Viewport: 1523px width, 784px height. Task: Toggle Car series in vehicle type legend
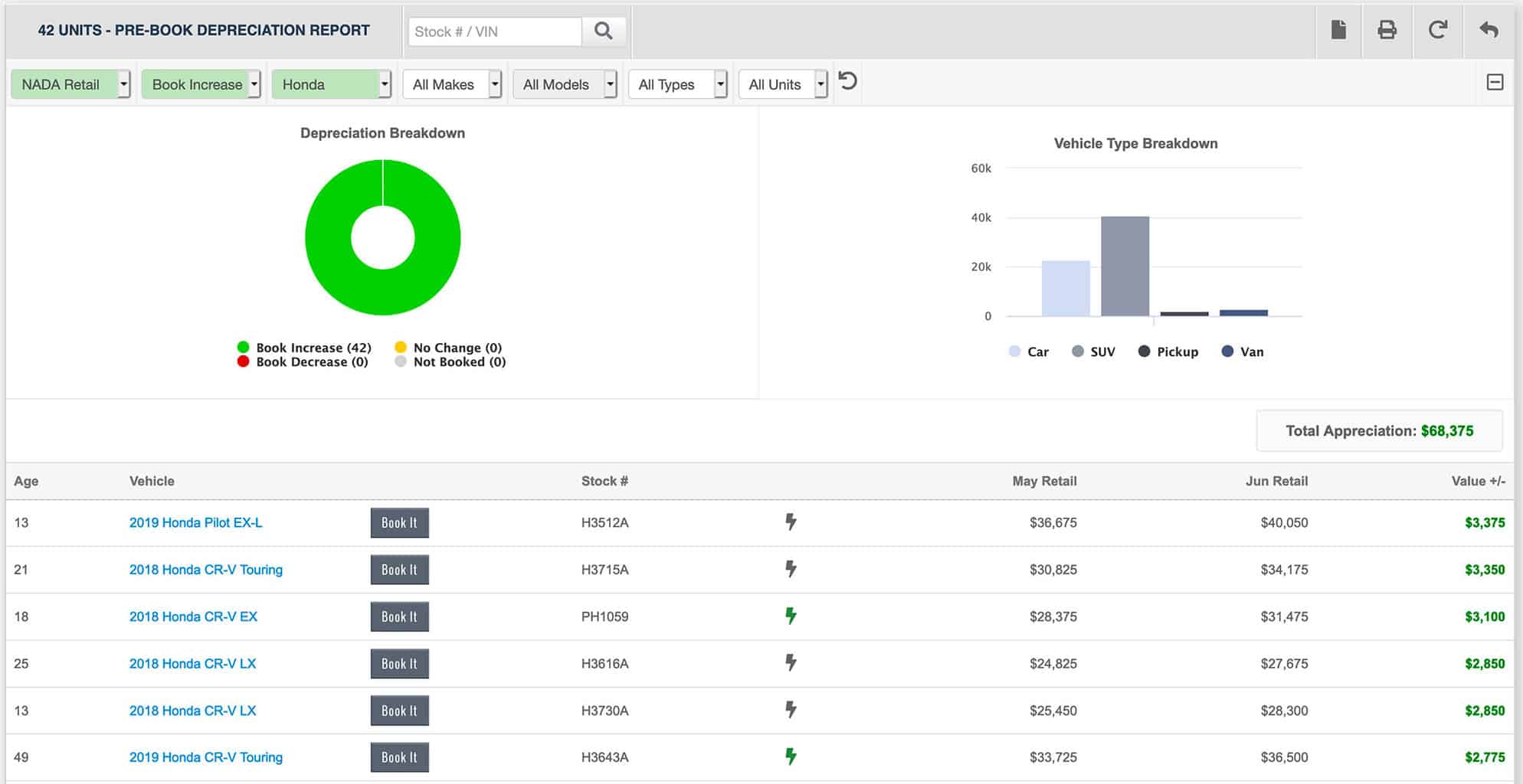1029,351
